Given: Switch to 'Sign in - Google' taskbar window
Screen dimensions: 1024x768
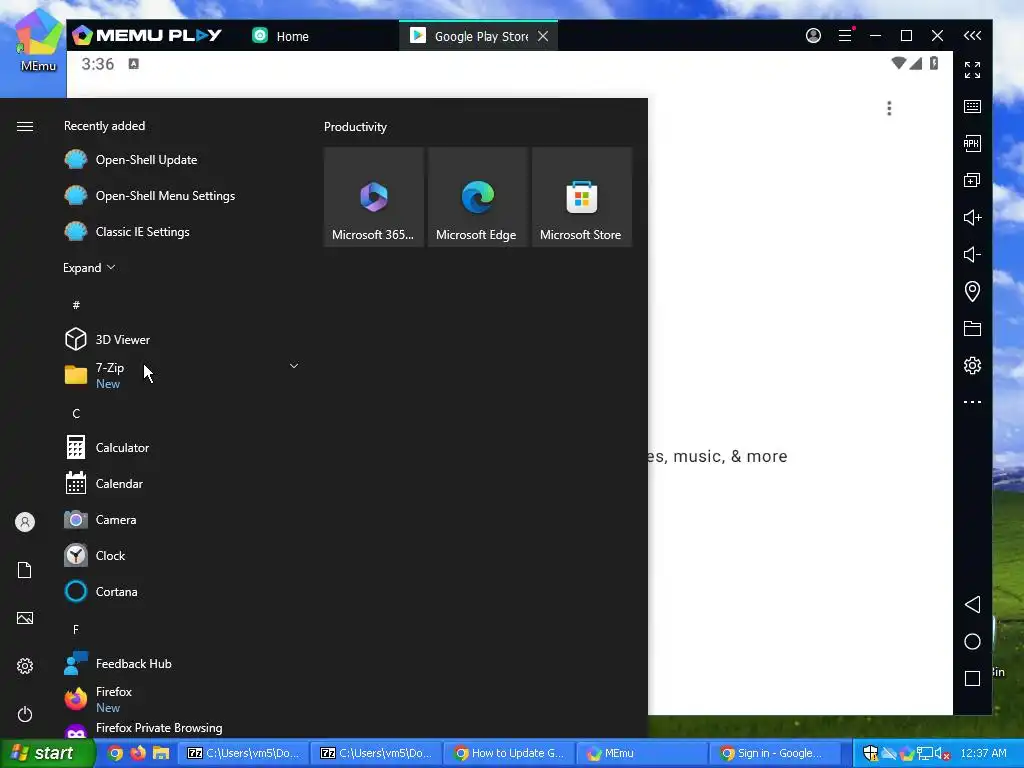Looking at the screenshot, I should (775, 753).
